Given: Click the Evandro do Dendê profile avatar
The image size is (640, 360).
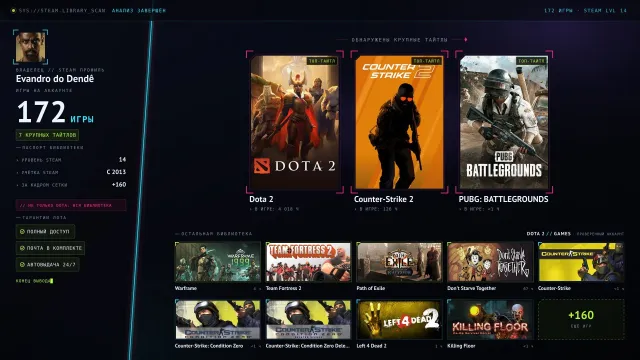Looking at the screenshot, I should (30, 47).
